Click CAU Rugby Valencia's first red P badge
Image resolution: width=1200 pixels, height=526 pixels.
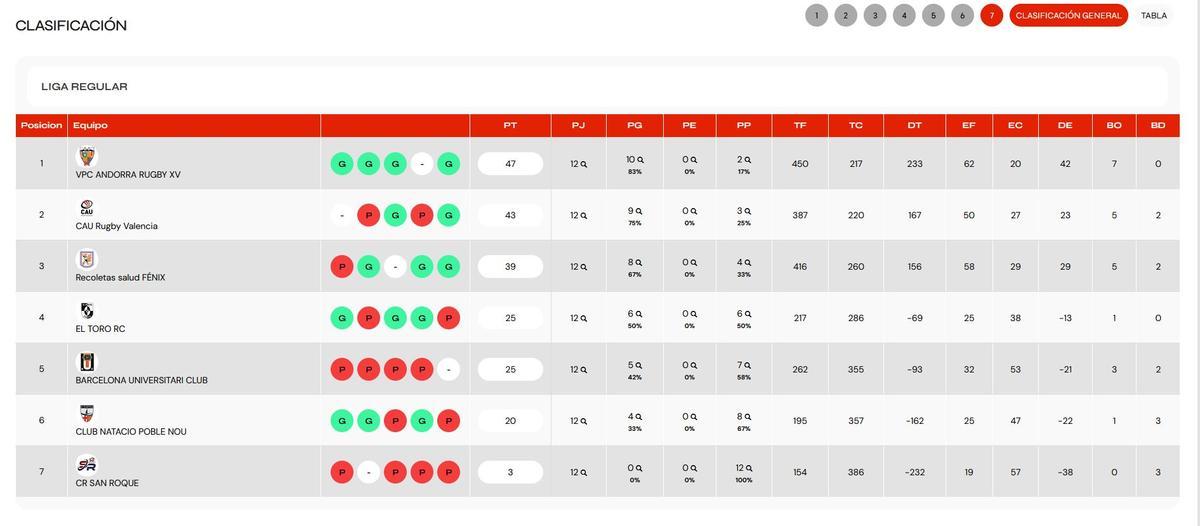pyautogui.click(x=368, y=215)
